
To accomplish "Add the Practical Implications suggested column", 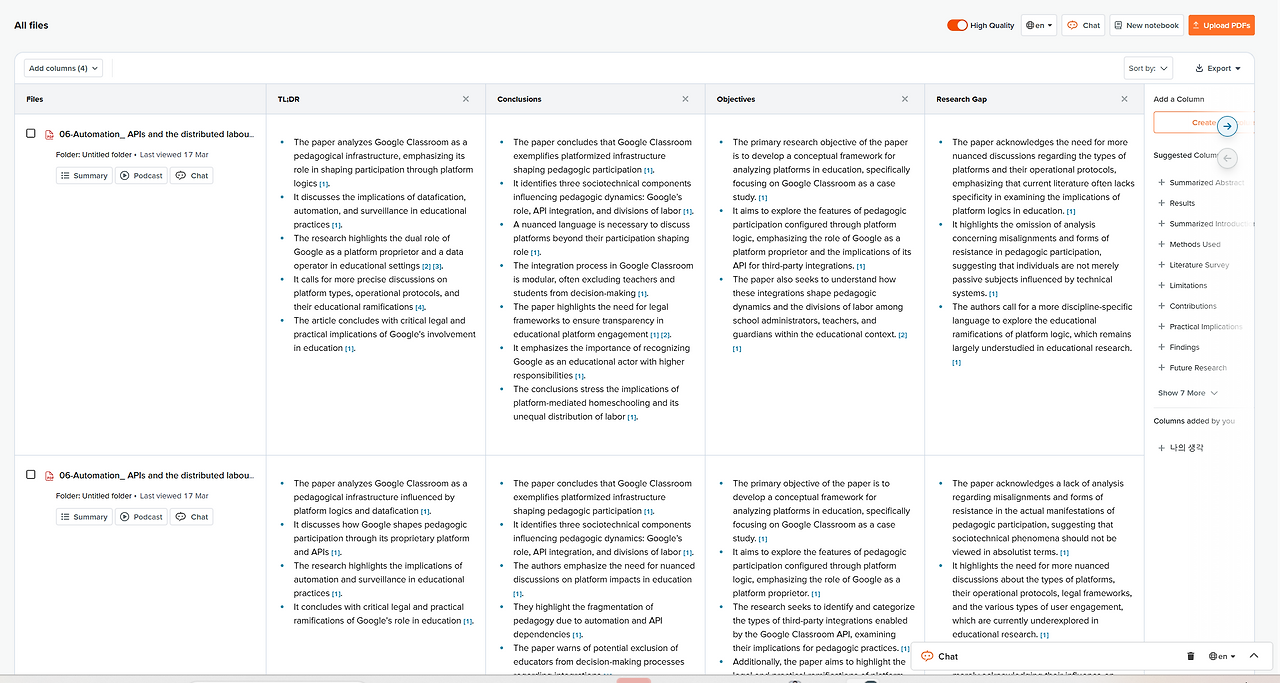I will [1200, 327].
